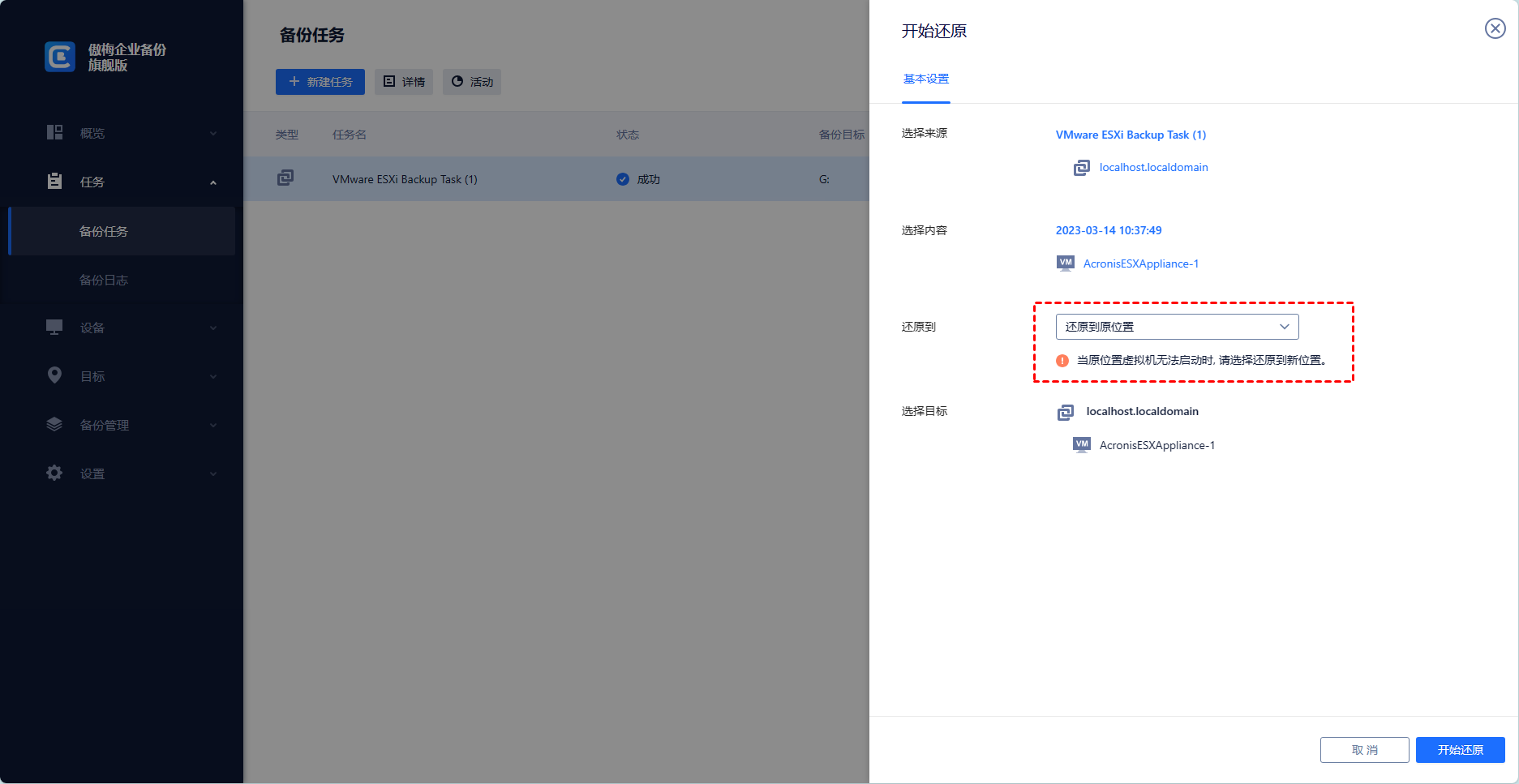Screen dimensions: 1519x784
Task: Go to 备份任务 submenu item
Action: click(x=122, y=231)
